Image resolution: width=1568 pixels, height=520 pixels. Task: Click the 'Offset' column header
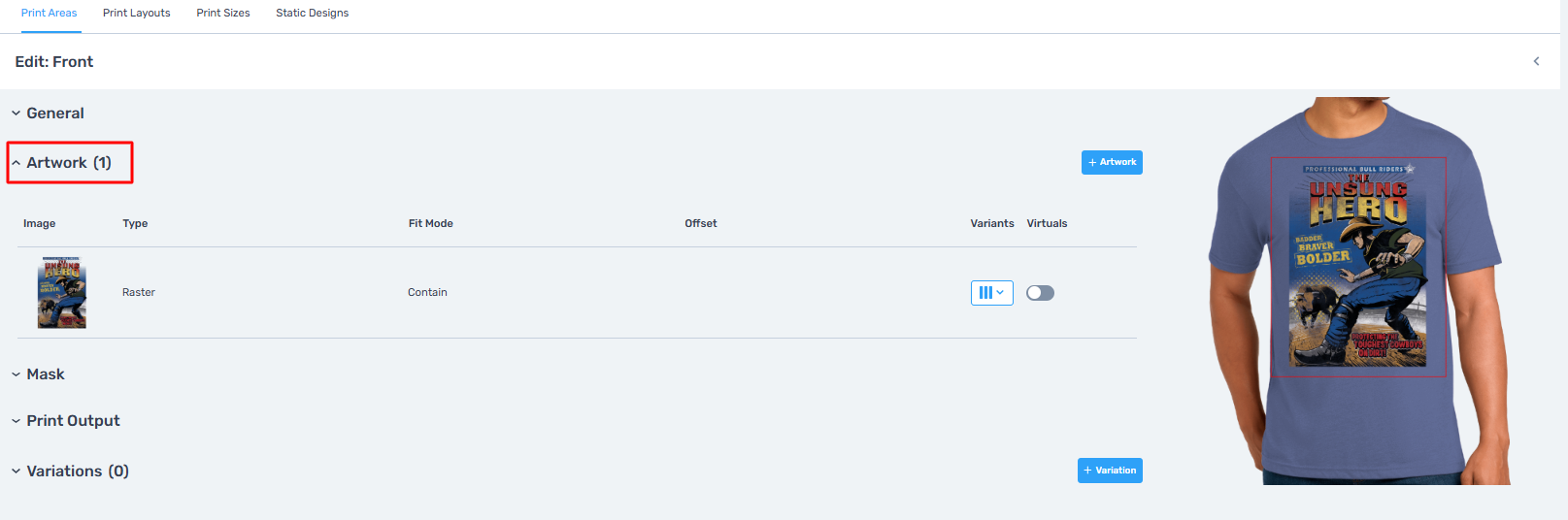point(701,223)
